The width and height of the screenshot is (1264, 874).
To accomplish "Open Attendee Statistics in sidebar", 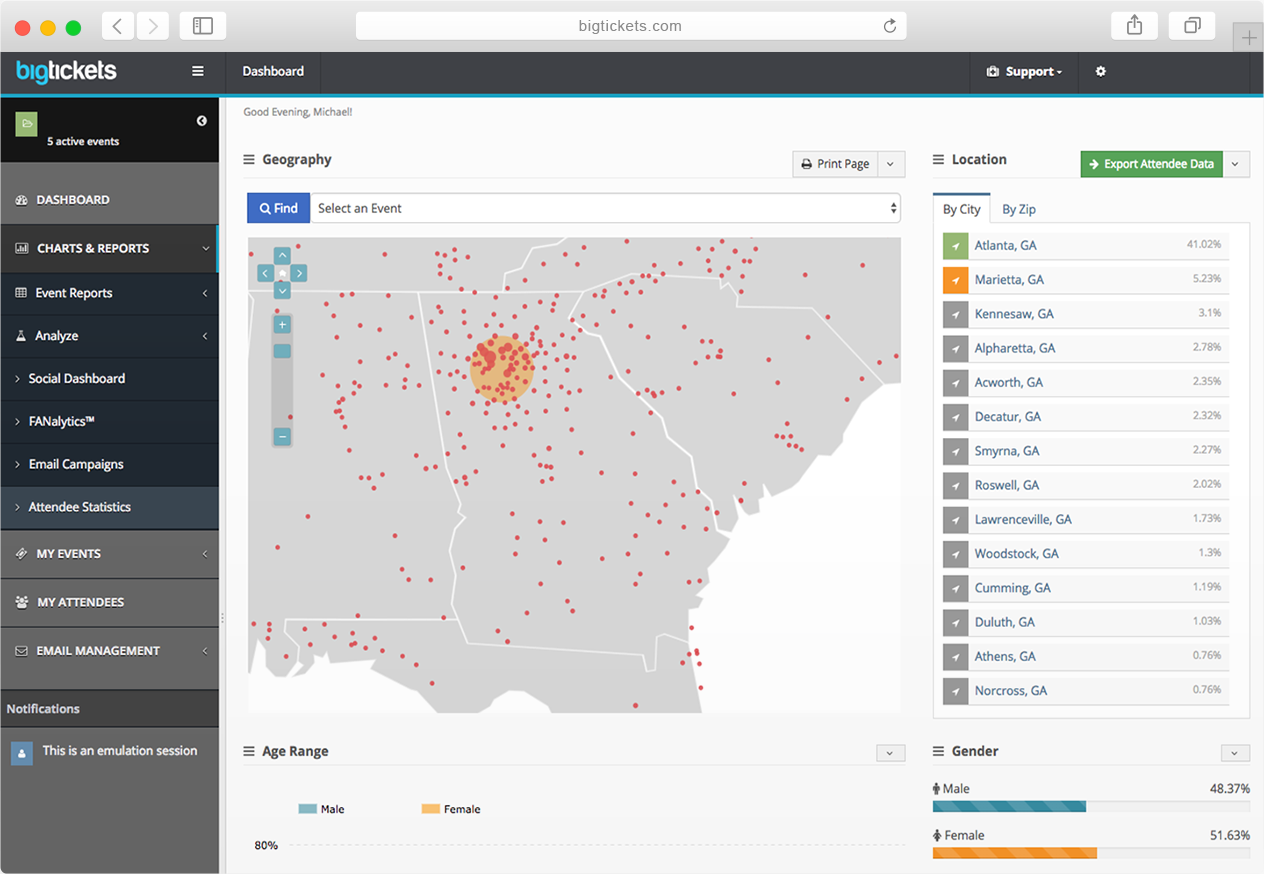I will coord(79,507).
